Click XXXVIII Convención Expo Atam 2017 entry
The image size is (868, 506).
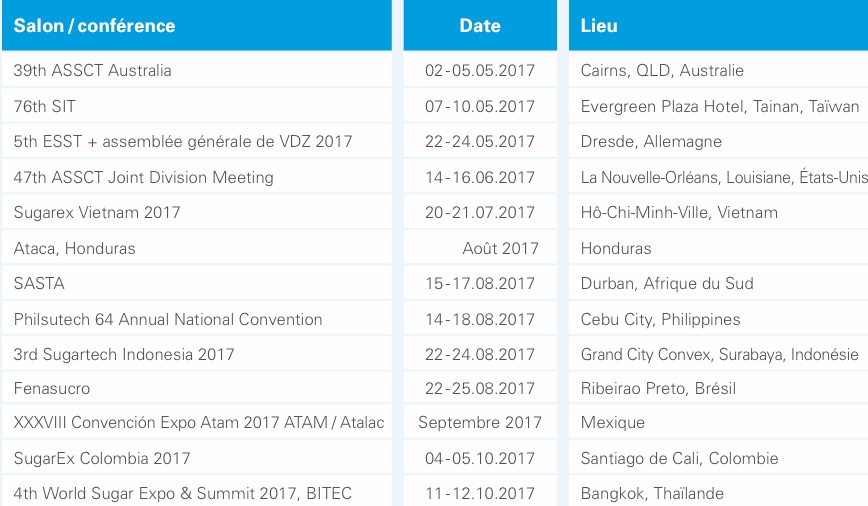point(199,422)
